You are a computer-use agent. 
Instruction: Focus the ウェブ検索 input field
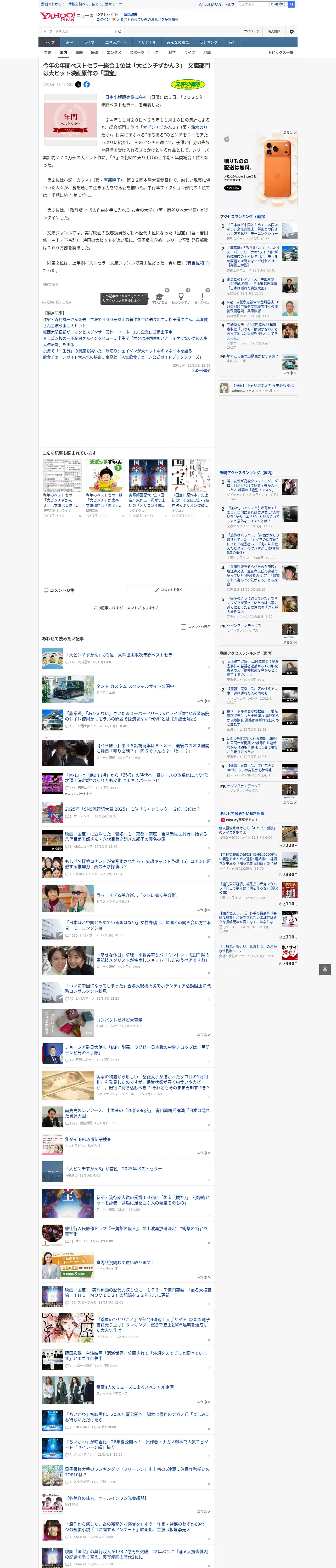point(253,4)
